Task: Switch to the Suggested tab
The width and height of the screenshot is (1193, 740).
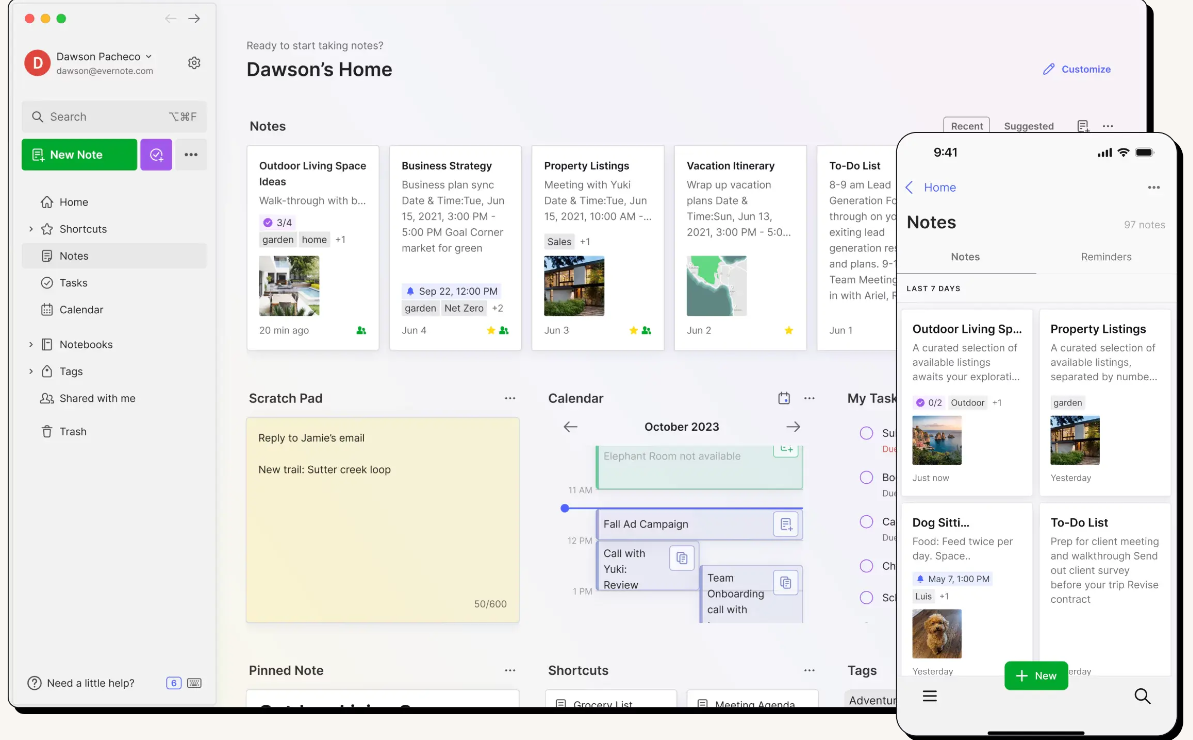Action: (1028, 126)
